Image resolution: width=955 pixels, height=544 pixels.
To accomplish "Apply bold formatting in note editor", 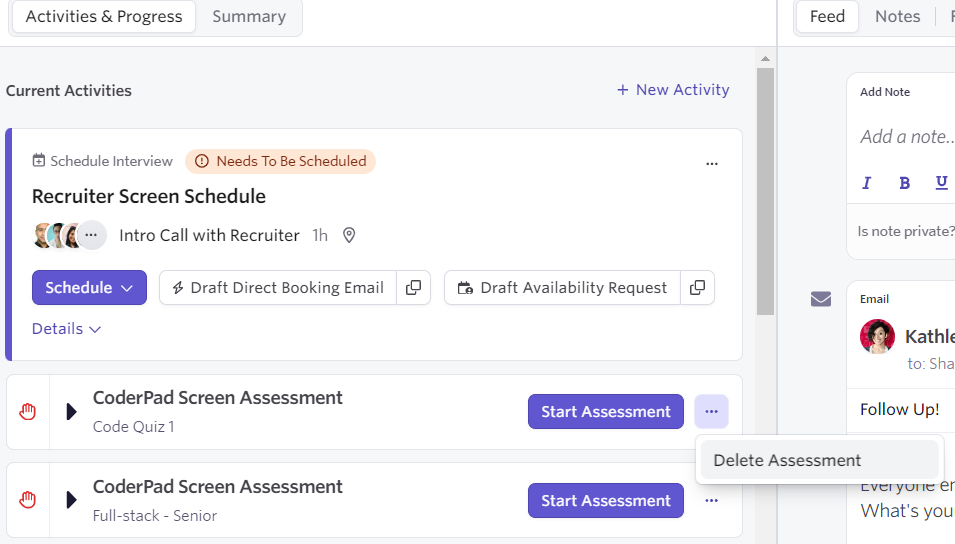I will point(904,182).
